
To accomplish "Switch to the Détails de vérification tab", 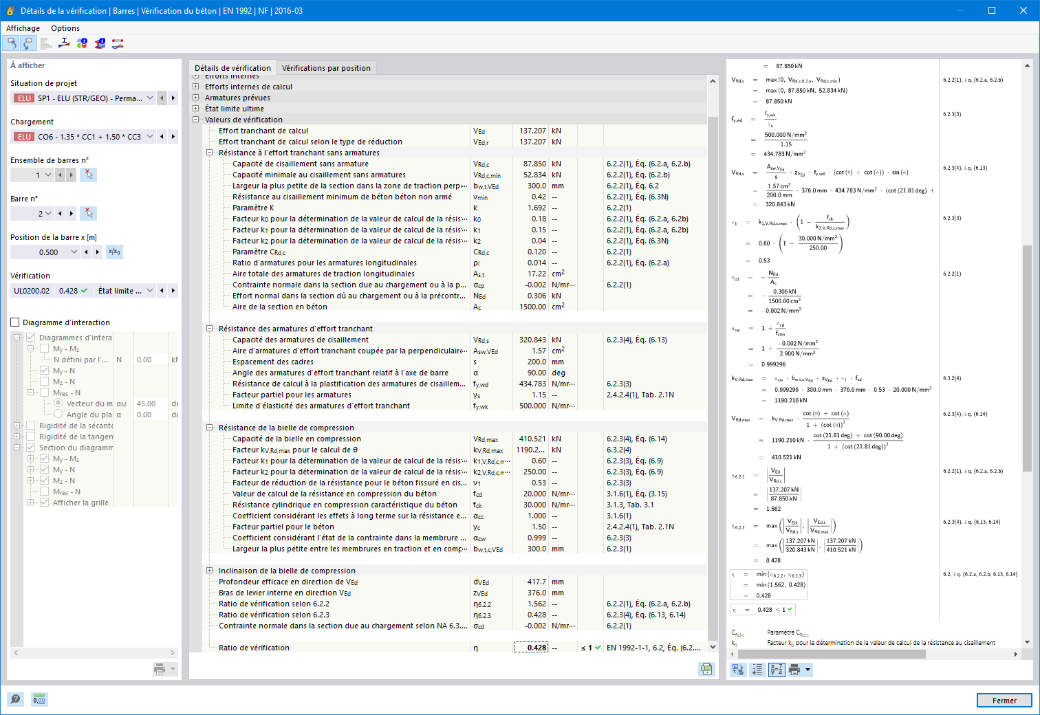I will tap(232, 68).
